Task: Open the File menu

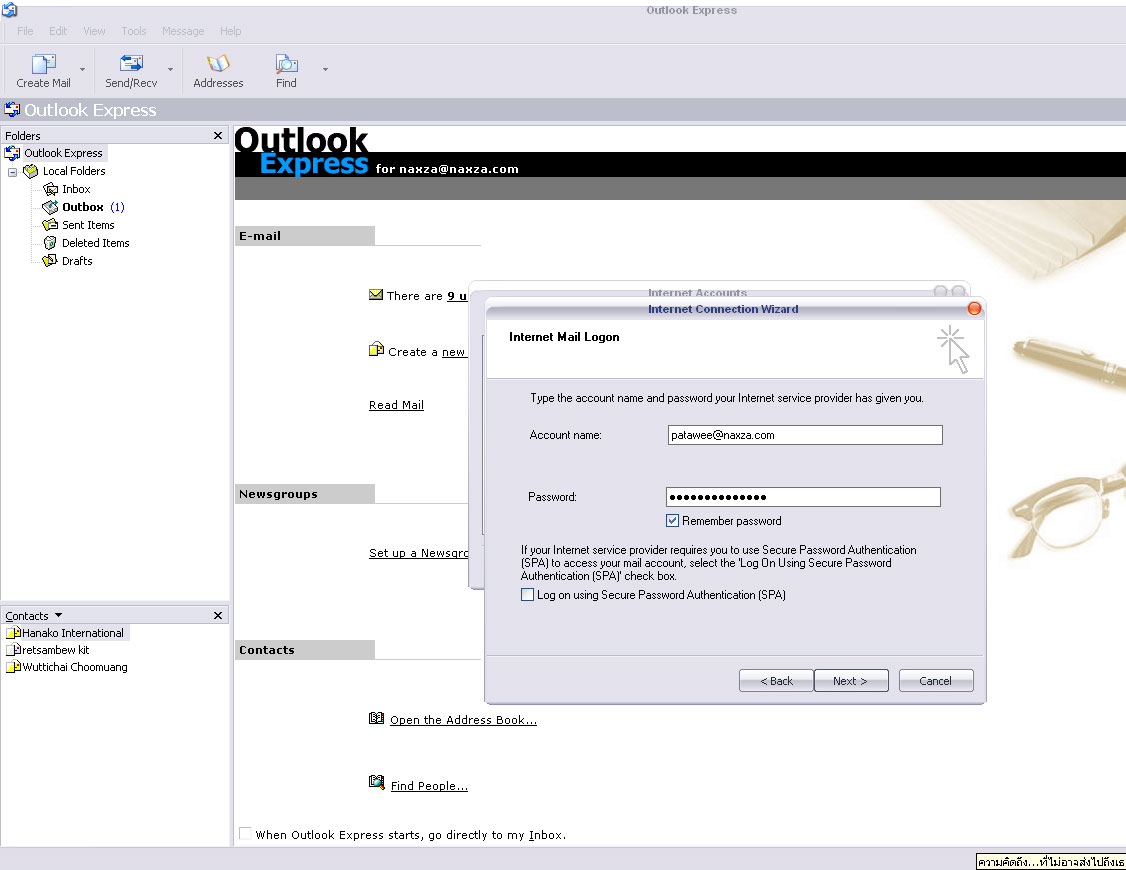Action: coord(25,31)
